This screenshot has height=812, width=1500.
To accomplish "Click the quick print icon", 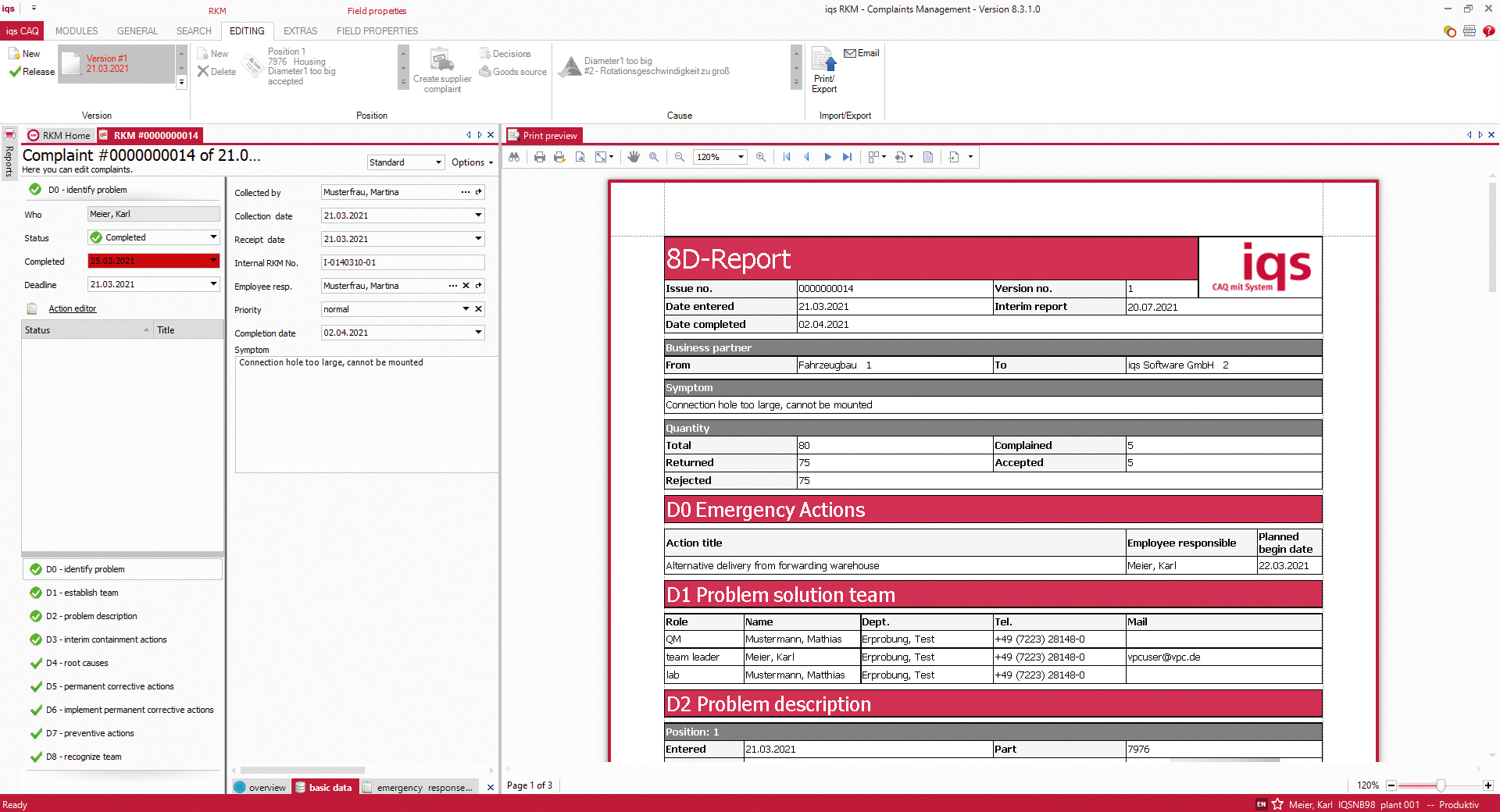I will [x=559, y=157].
